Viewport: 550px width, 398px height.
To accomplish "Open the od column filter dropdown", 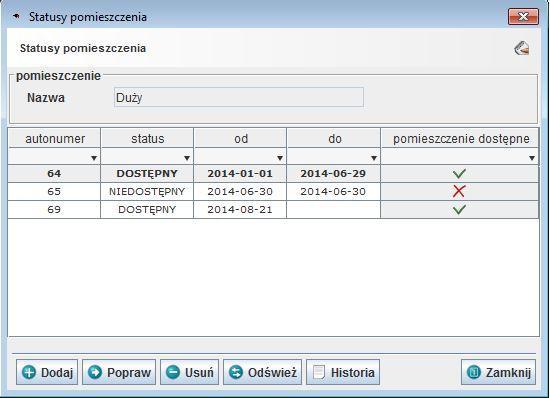I will pos(280,158).
